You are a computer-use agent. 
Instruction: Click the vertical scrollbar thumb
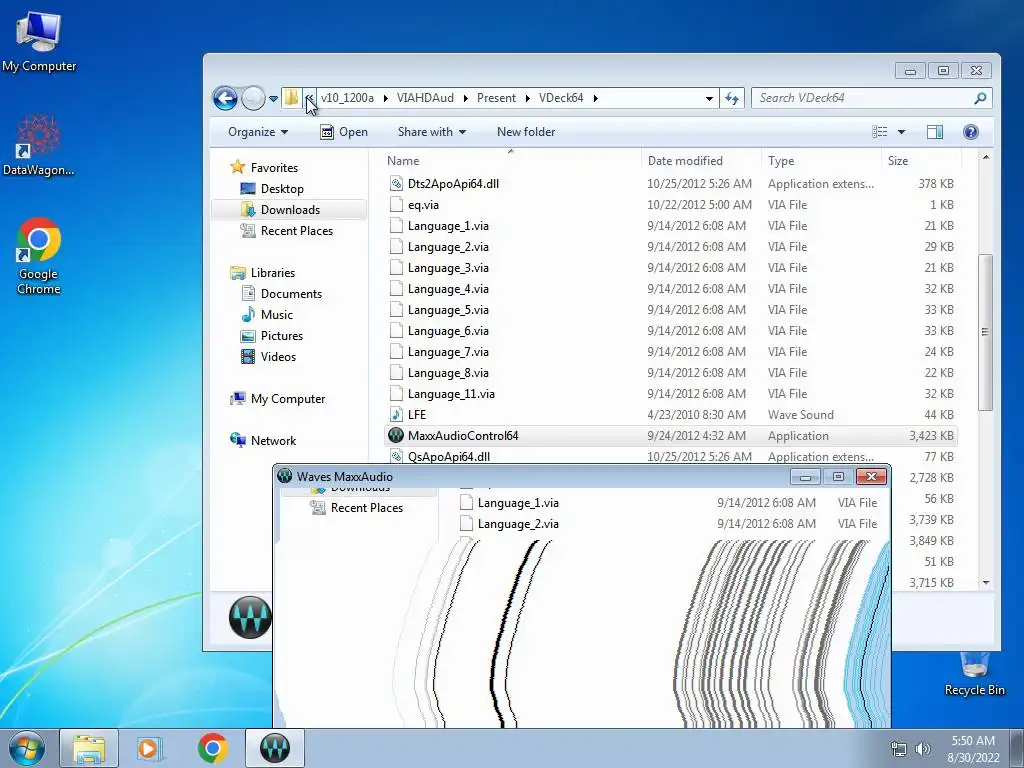pyautogui.click(x=986, y=332)
